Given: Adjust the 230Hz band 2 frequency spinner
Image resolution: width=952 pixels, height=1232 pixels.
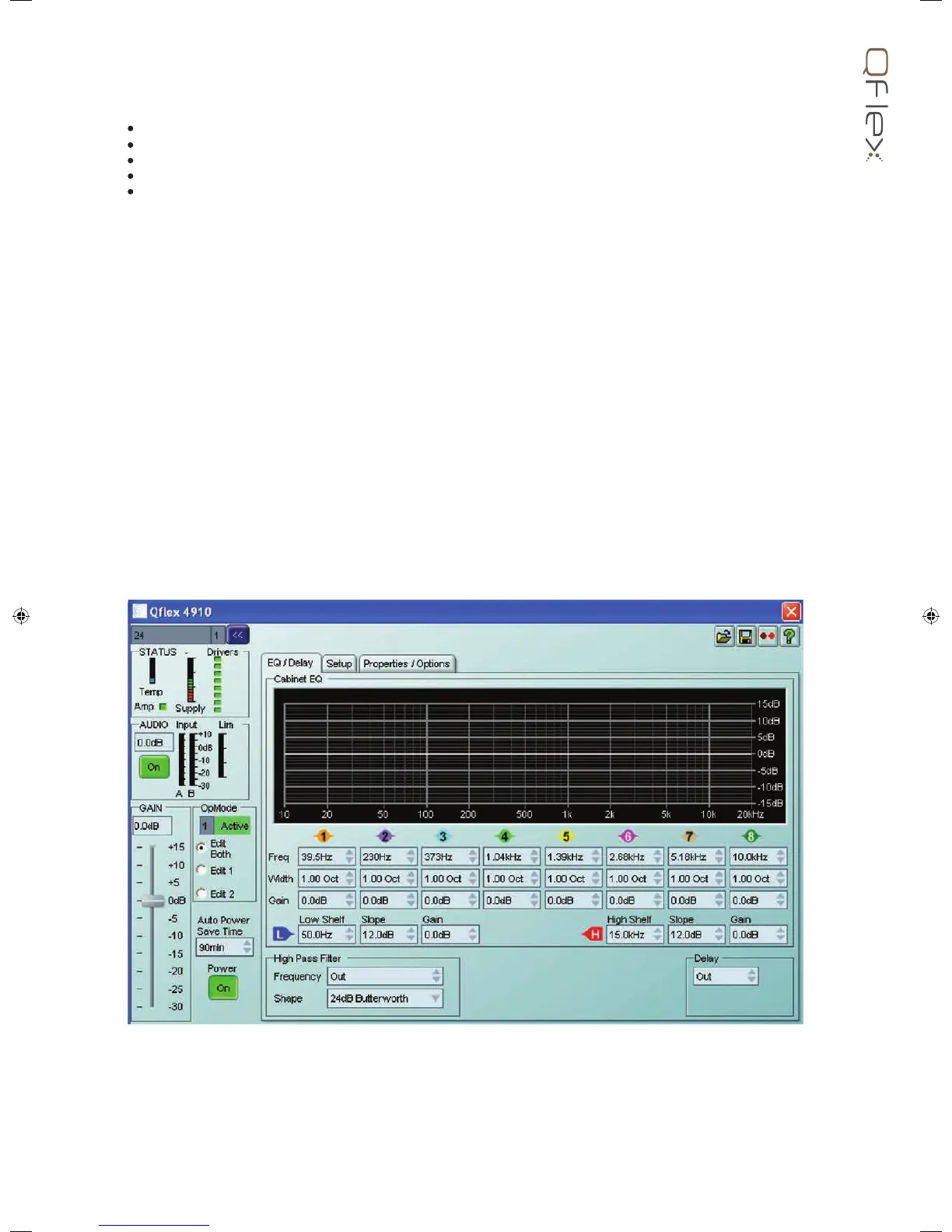Looking at the screenshot, I should tap(388, 856).
